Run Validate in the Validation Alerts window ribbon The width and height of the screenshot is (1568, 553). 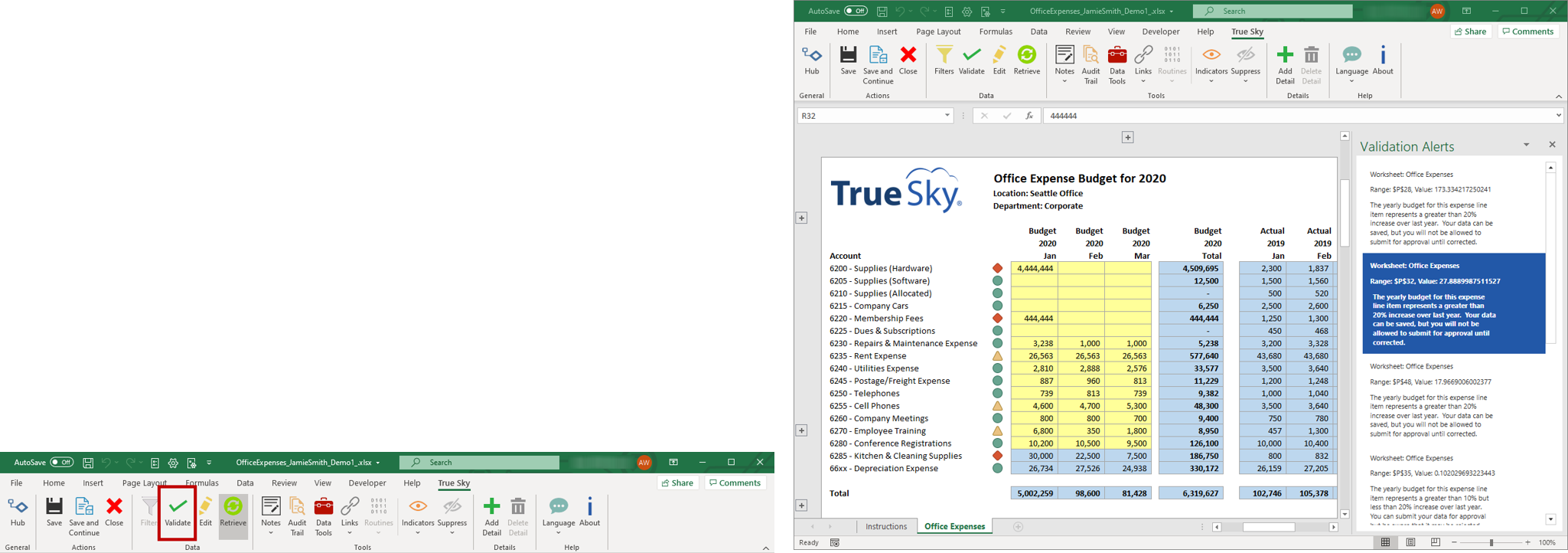(x=972, y=61)
